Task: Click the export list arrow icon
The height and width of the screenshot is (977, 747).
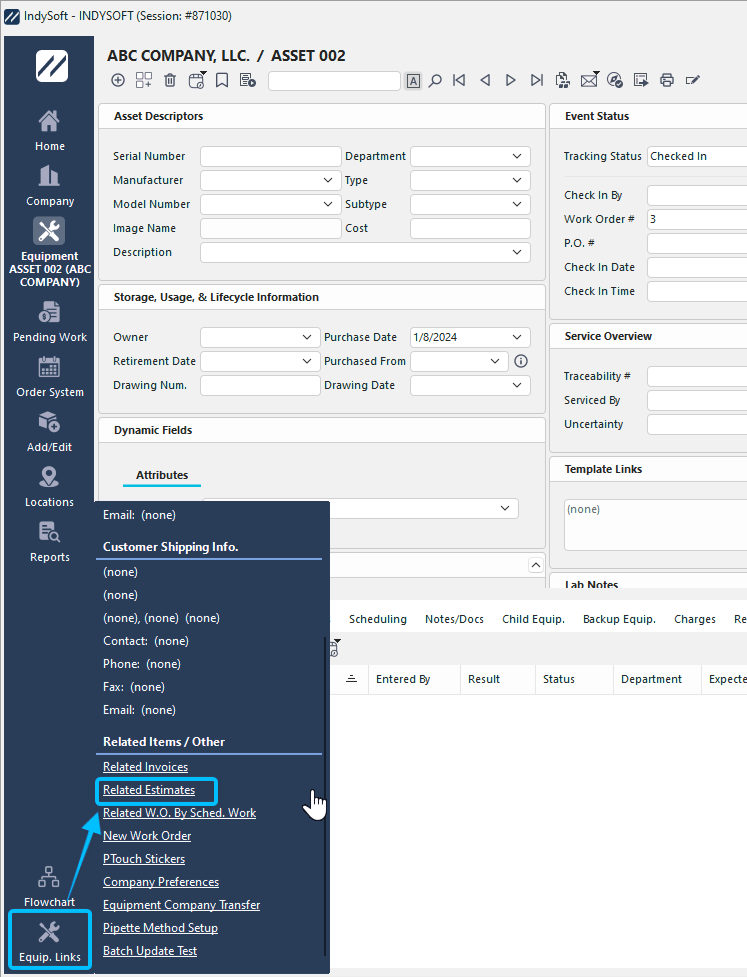Action: click(640, 80)
